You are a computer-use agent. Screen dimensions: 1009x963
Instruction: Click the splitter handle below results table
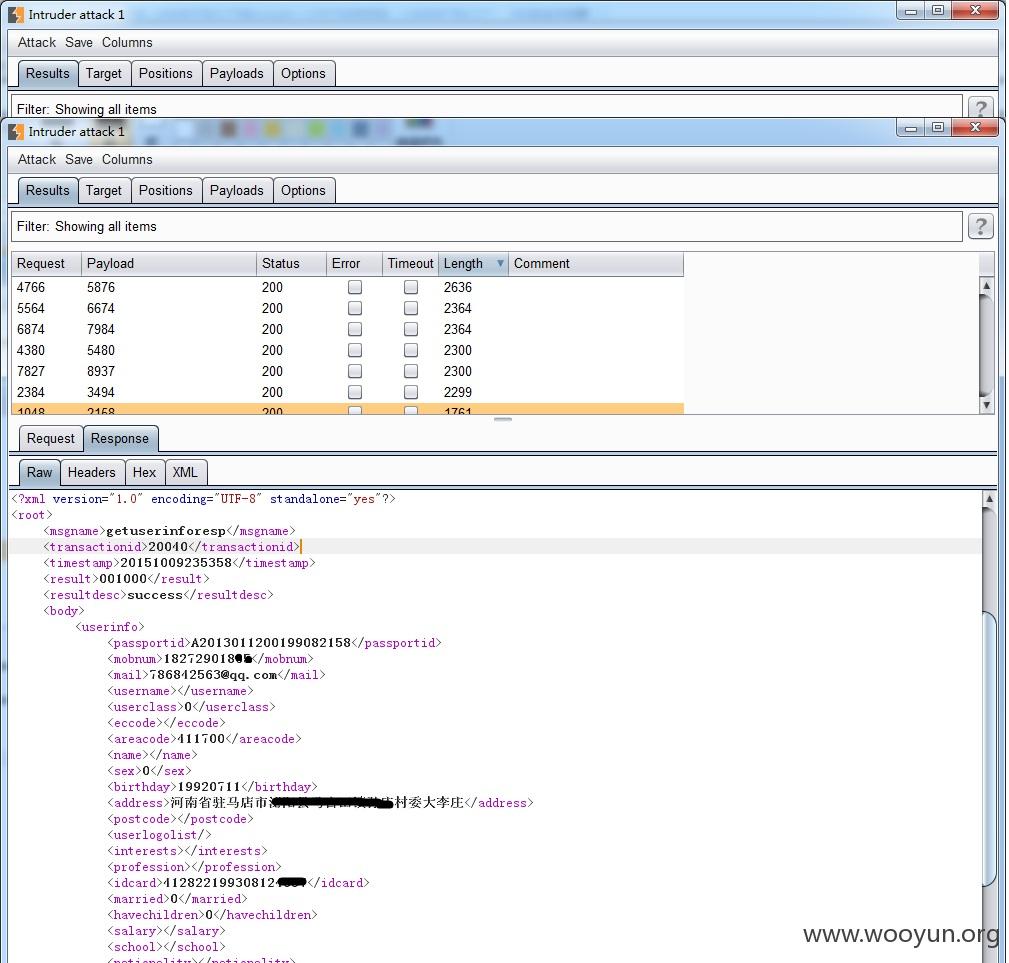503,419
